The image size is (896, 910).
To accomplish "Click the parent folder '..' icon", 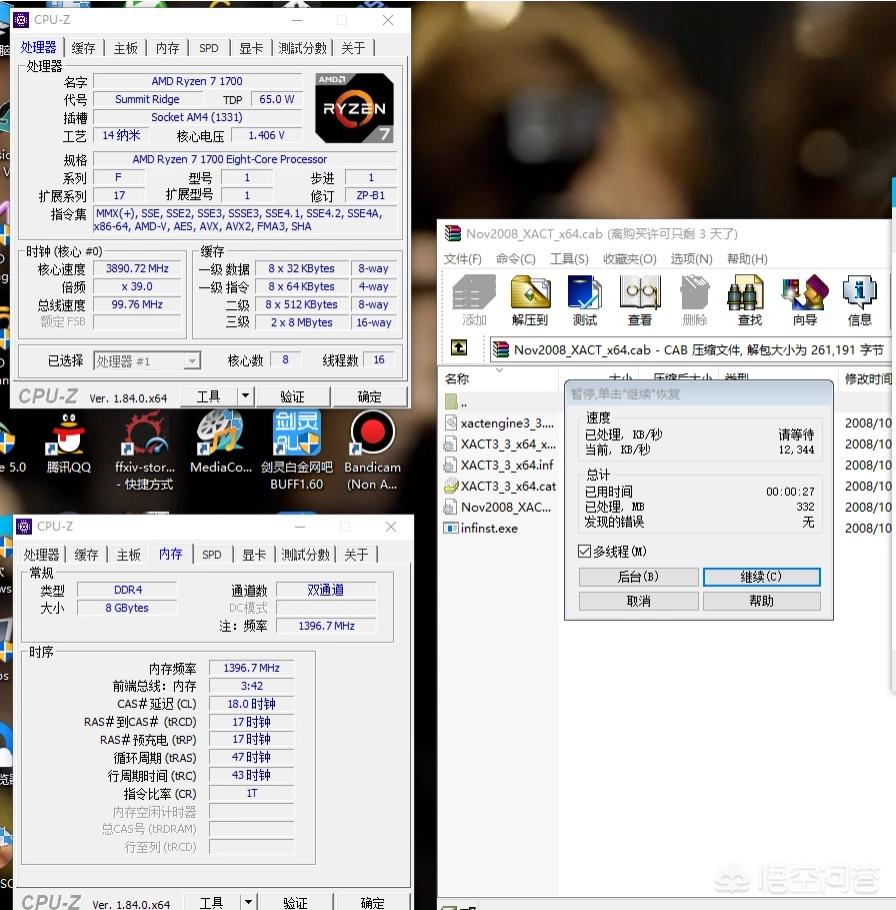I will coord(451,402).
